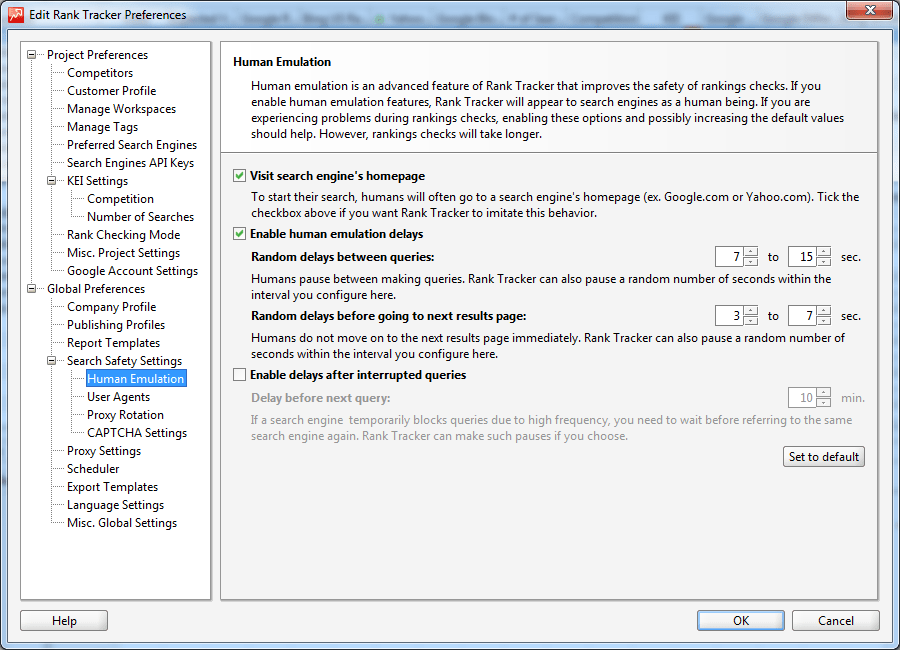
Task: Open CAPTCHA Settings
Action: point(137,433)
